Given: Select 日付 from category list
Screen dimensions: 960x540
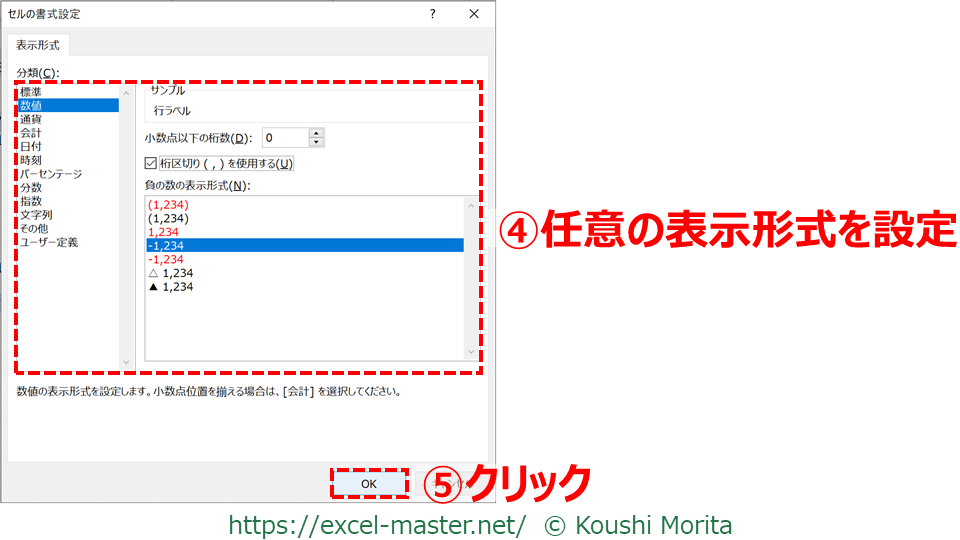Looking at the screenshot, I should pos(31,146).
